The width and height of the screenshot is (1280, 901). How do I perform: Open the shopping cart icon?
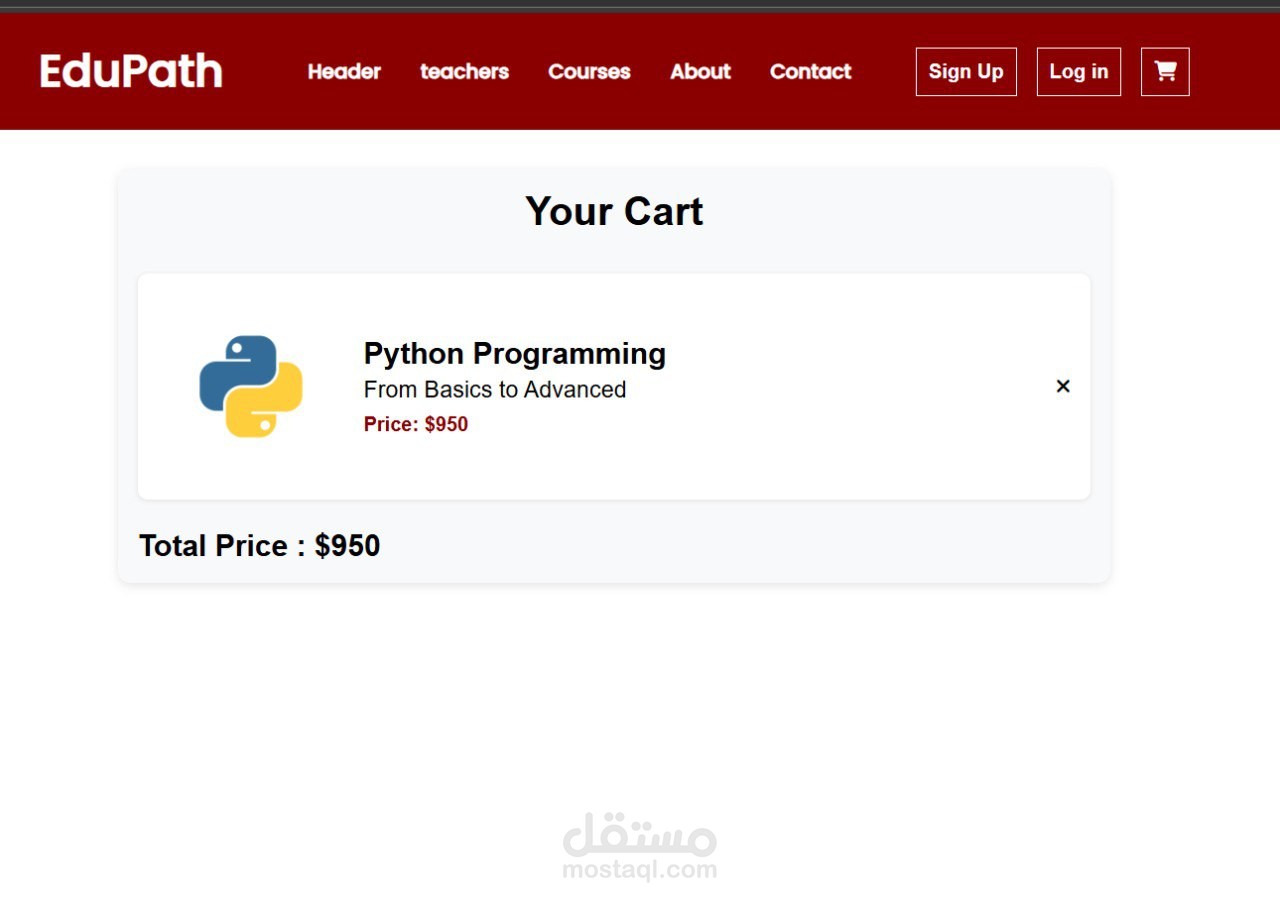pyautogui.click(x=1165, y=72)
